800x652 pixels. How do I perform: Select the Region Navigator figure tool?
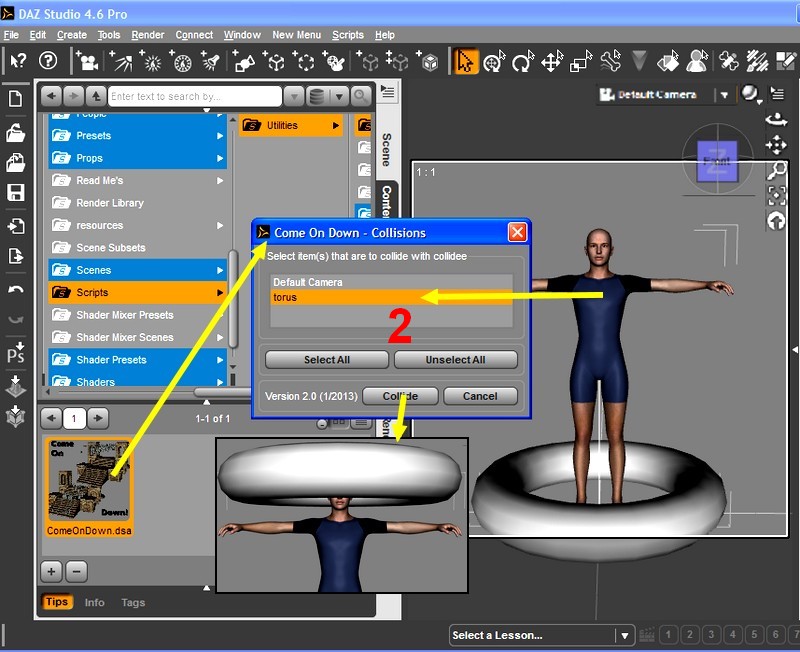pos(697,61)
